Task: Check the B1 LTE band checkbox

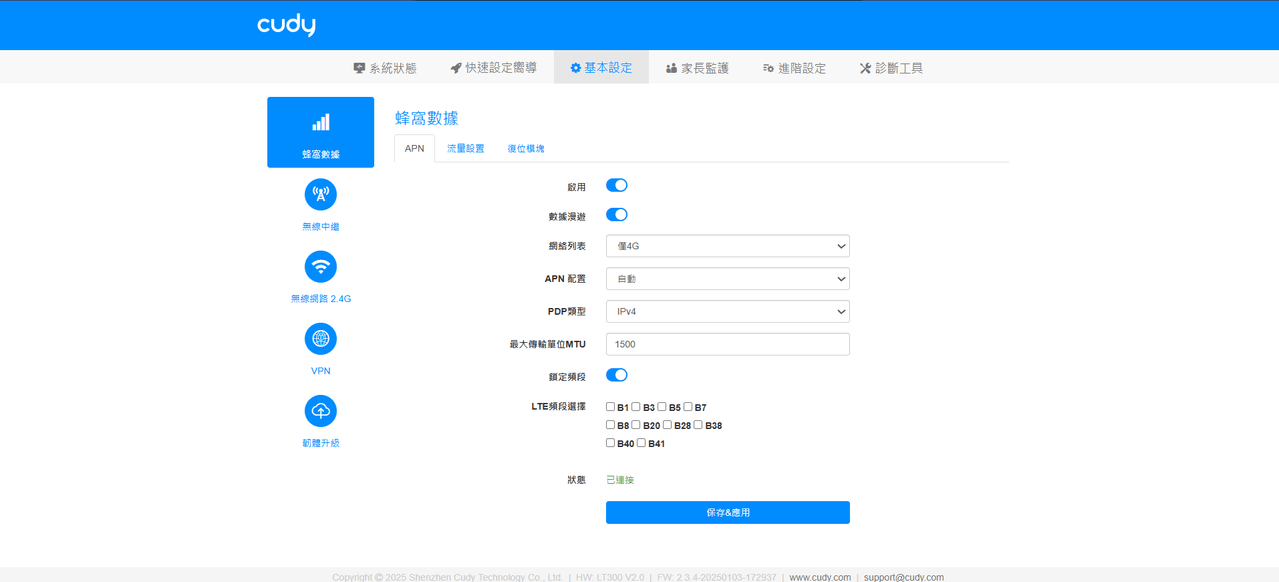Action: pos(611,407)
